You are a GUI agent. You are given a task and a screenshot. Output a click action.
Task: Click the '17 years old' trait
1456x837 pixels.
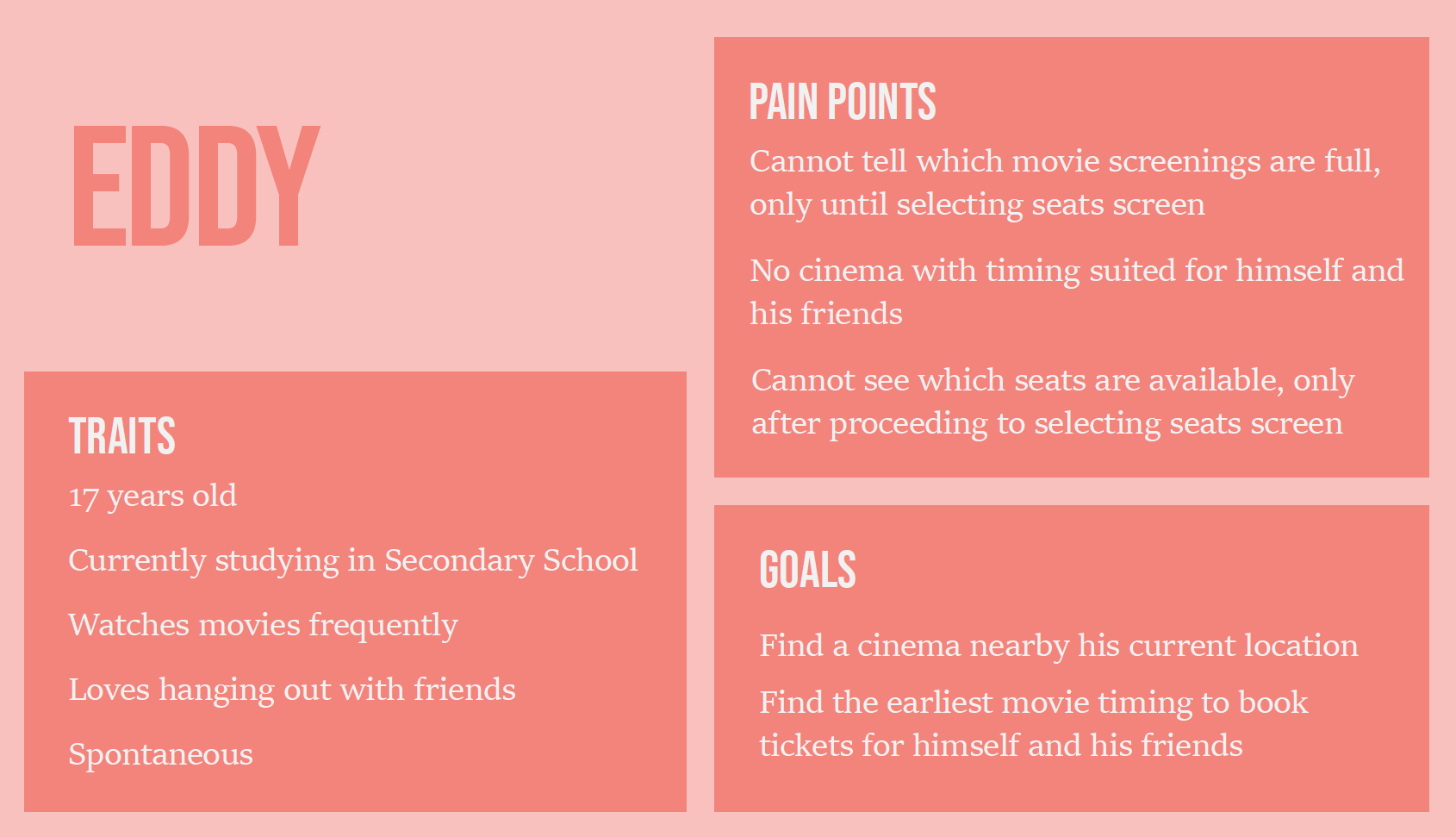152,497
